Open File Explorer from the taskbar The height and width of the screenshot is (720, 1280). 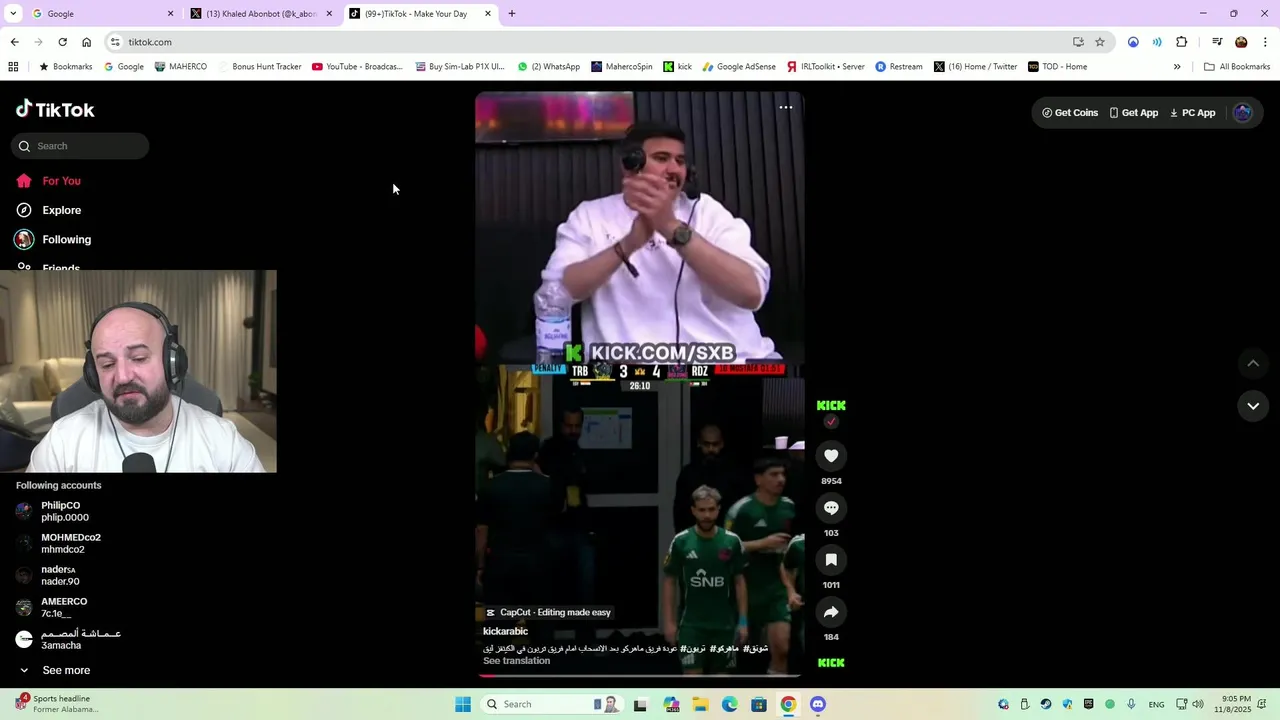[701, 704]
